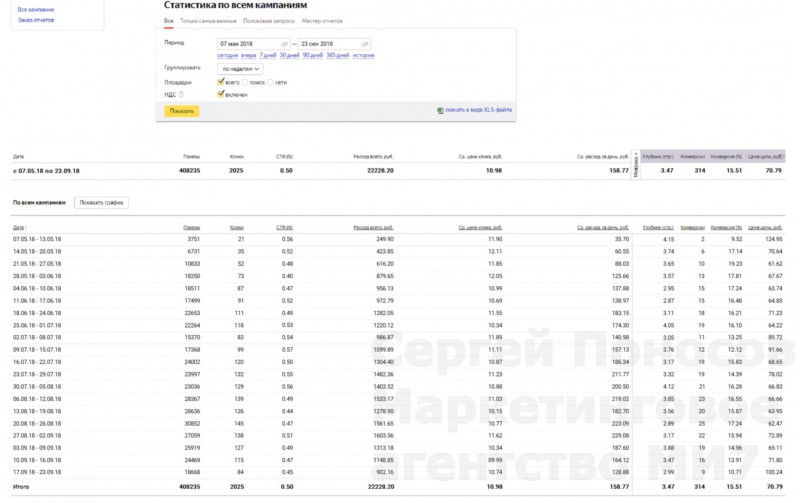Select the 11.06.18 - 17.06.18 row date
Screen dimensions: 800x503
coord(37,301)
